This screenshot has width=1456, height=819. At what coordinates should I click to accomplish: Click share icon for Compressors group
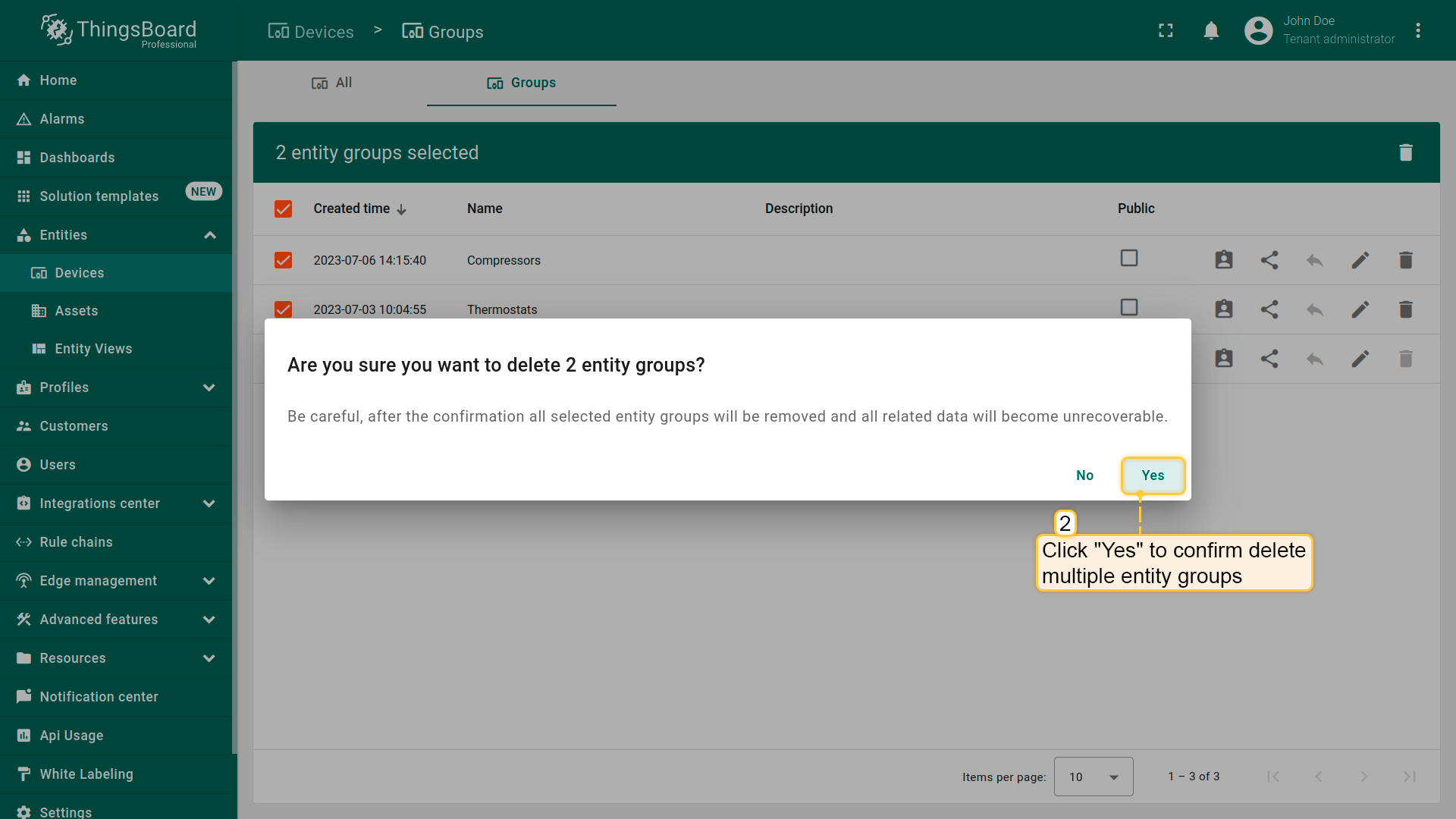click(1269, 260)
